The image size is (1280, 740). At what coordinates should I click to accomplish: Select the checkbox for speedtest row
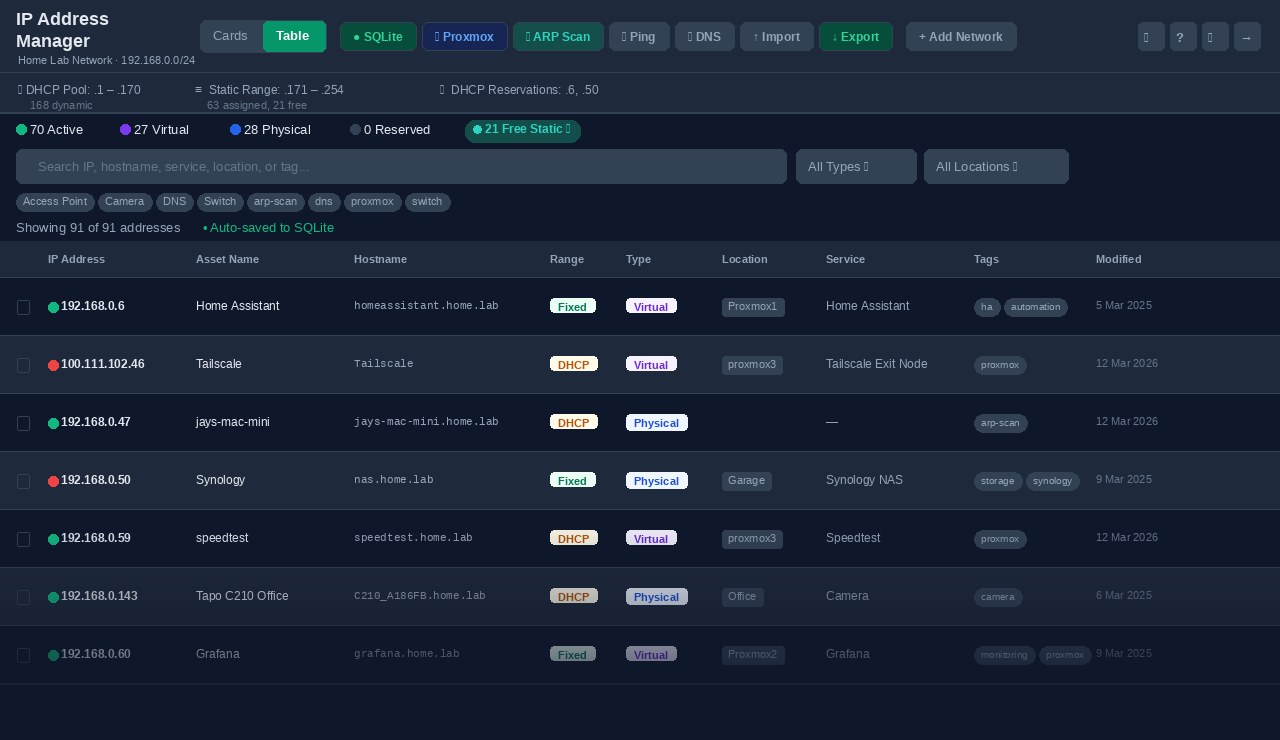(x=23, y=539)
